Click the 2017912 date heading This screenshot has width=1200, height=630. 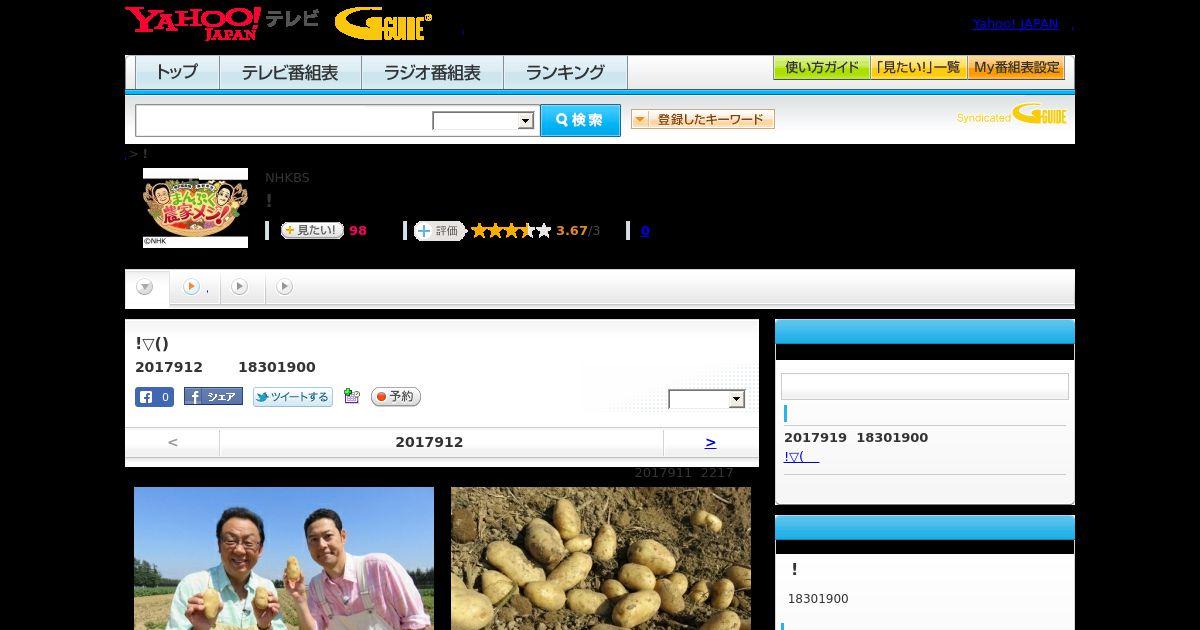coord(429,442)
